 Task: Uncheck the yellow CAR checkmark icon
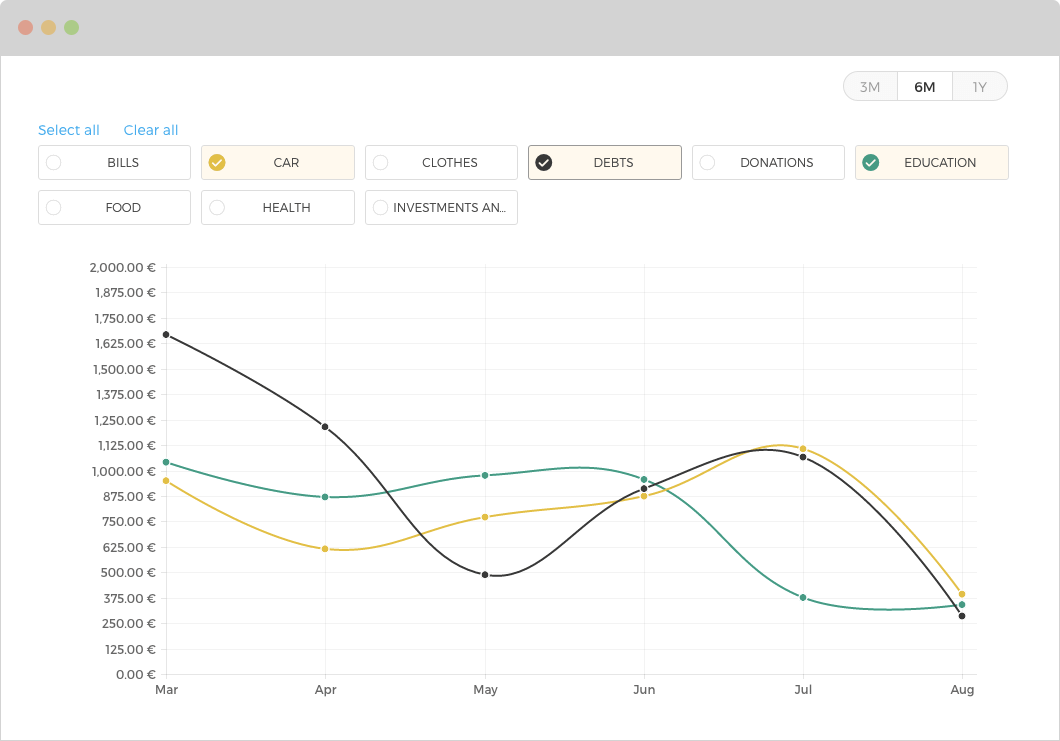pyautogui.click(x=217, y=162)
